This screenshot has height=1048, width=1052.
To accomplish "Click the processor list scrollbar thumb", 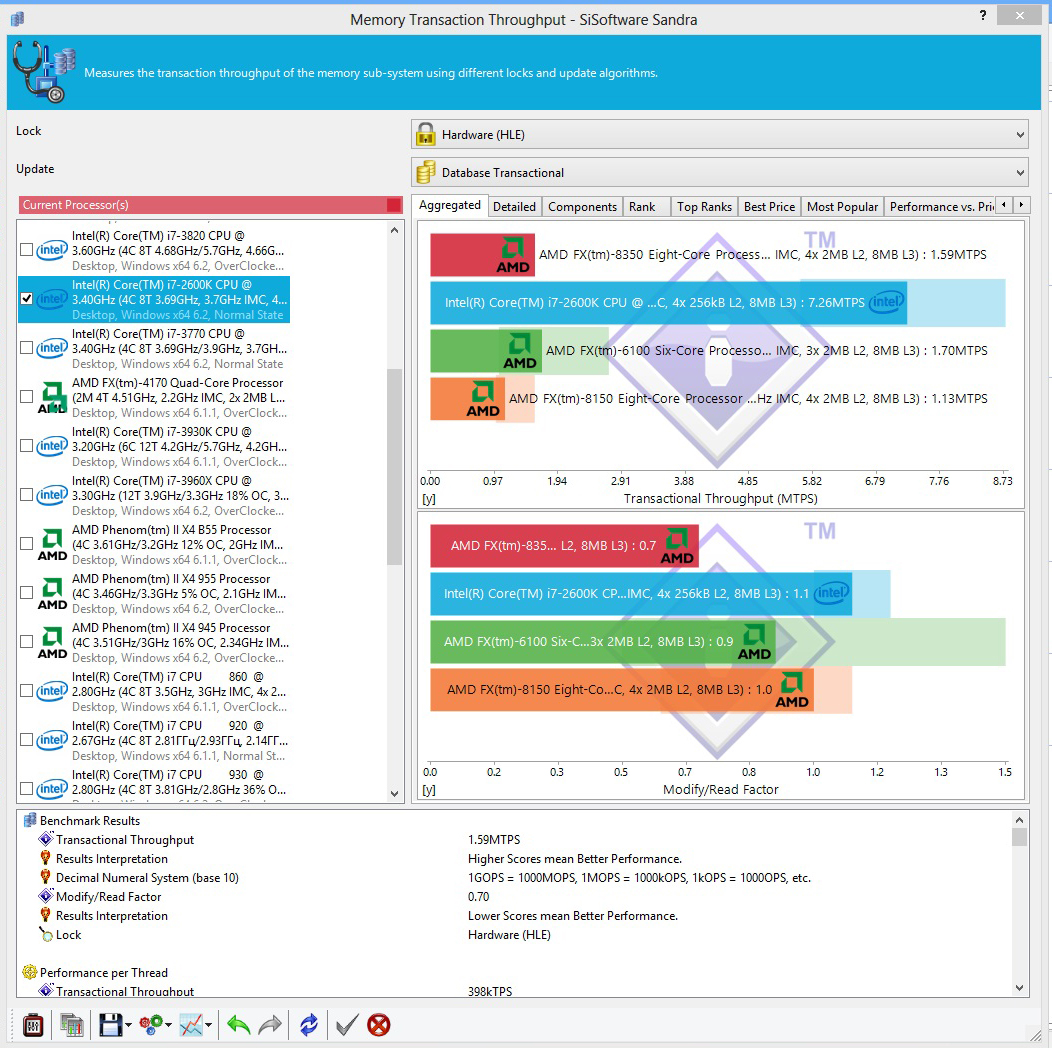I will (394, 467).
